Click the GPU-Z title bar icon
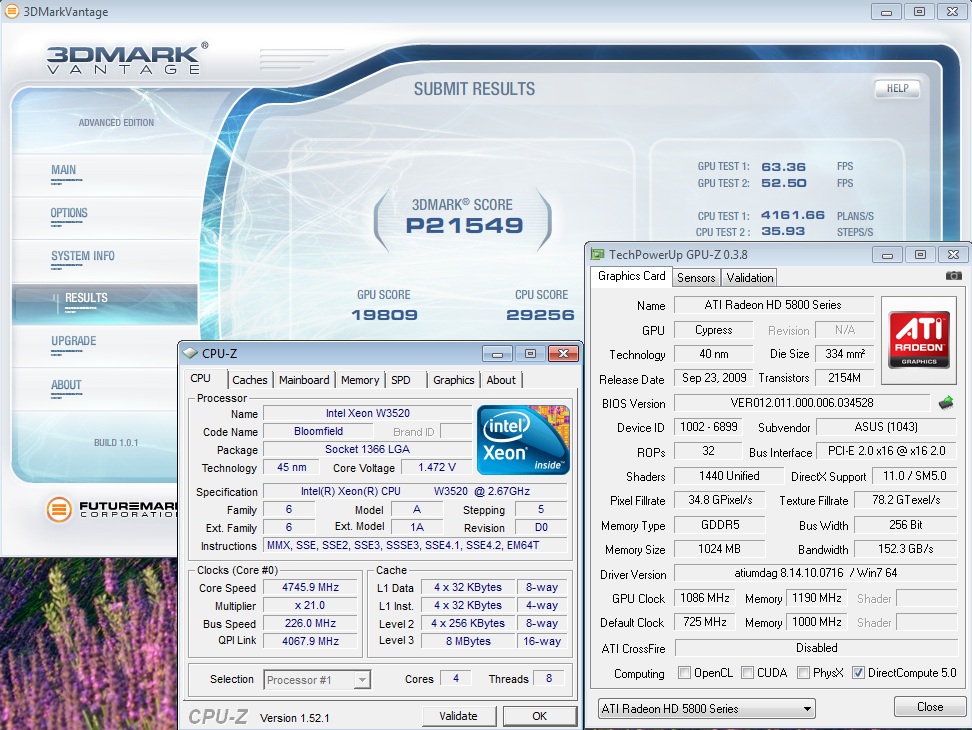Screen dimensions: 972x730 (598, 254)
